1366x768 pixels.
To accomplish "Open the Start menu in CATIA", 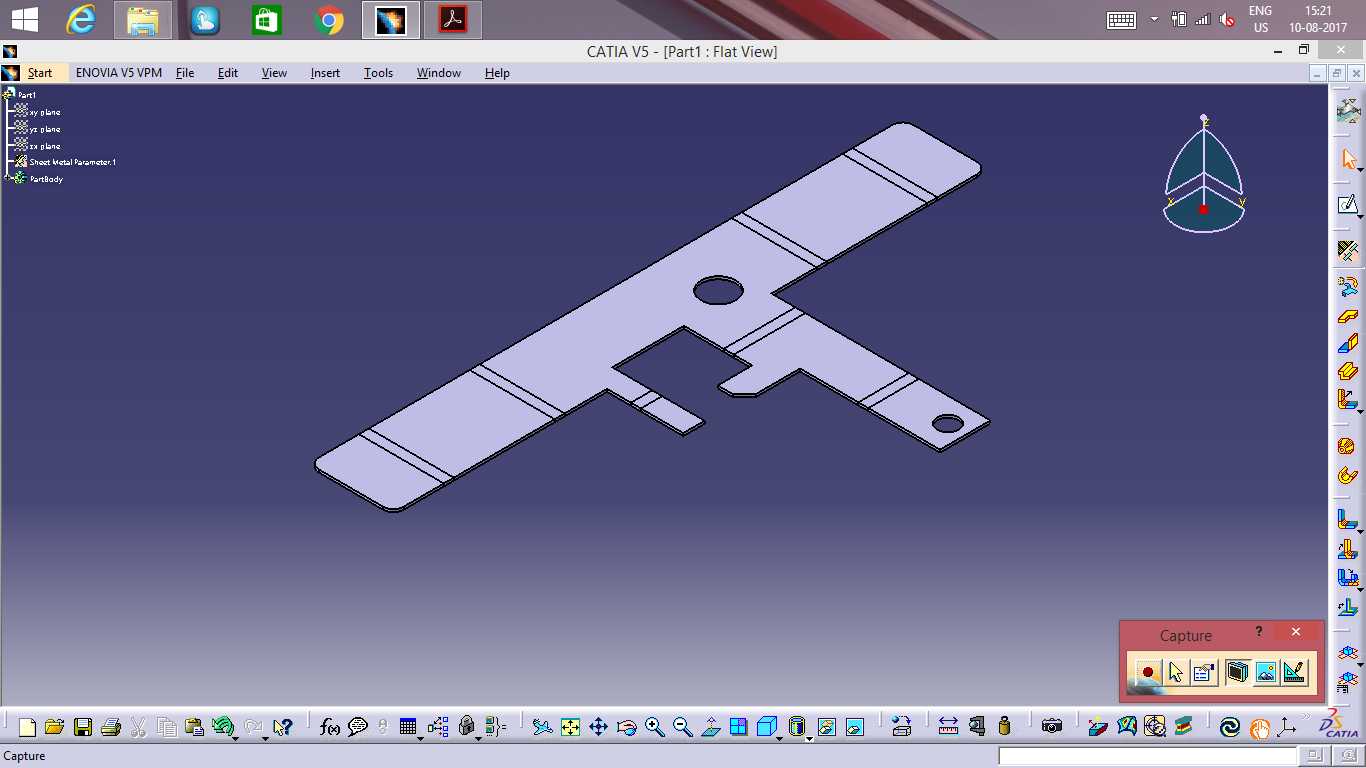I will point(40,73).
